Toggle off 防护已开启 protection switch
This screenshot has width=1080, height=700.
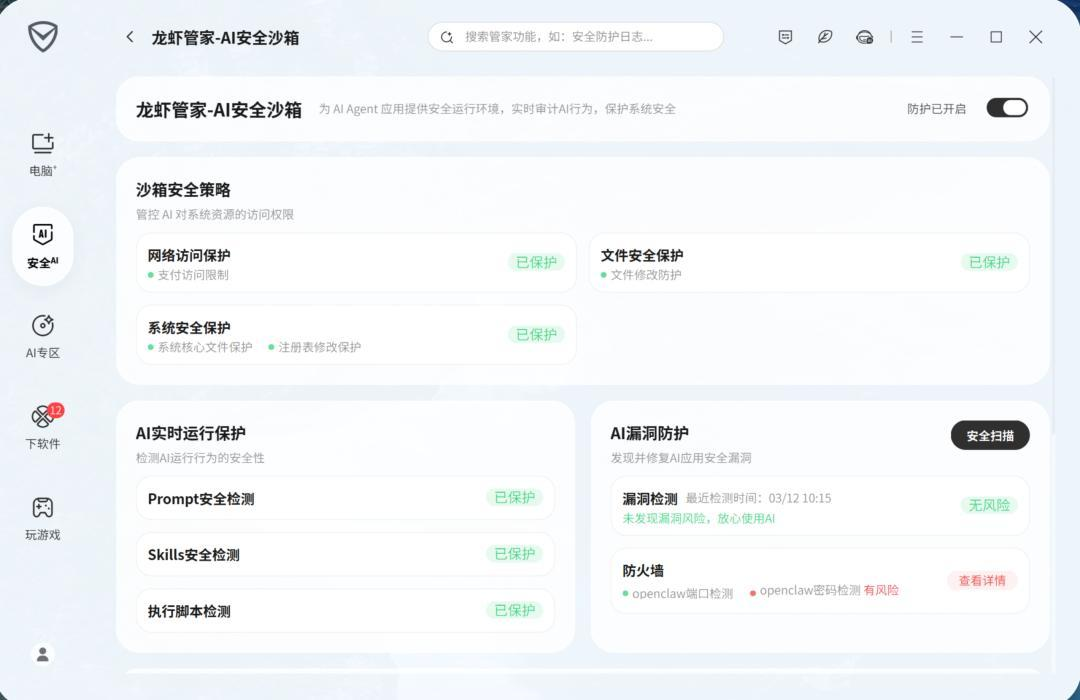(x=1007, y=107)
